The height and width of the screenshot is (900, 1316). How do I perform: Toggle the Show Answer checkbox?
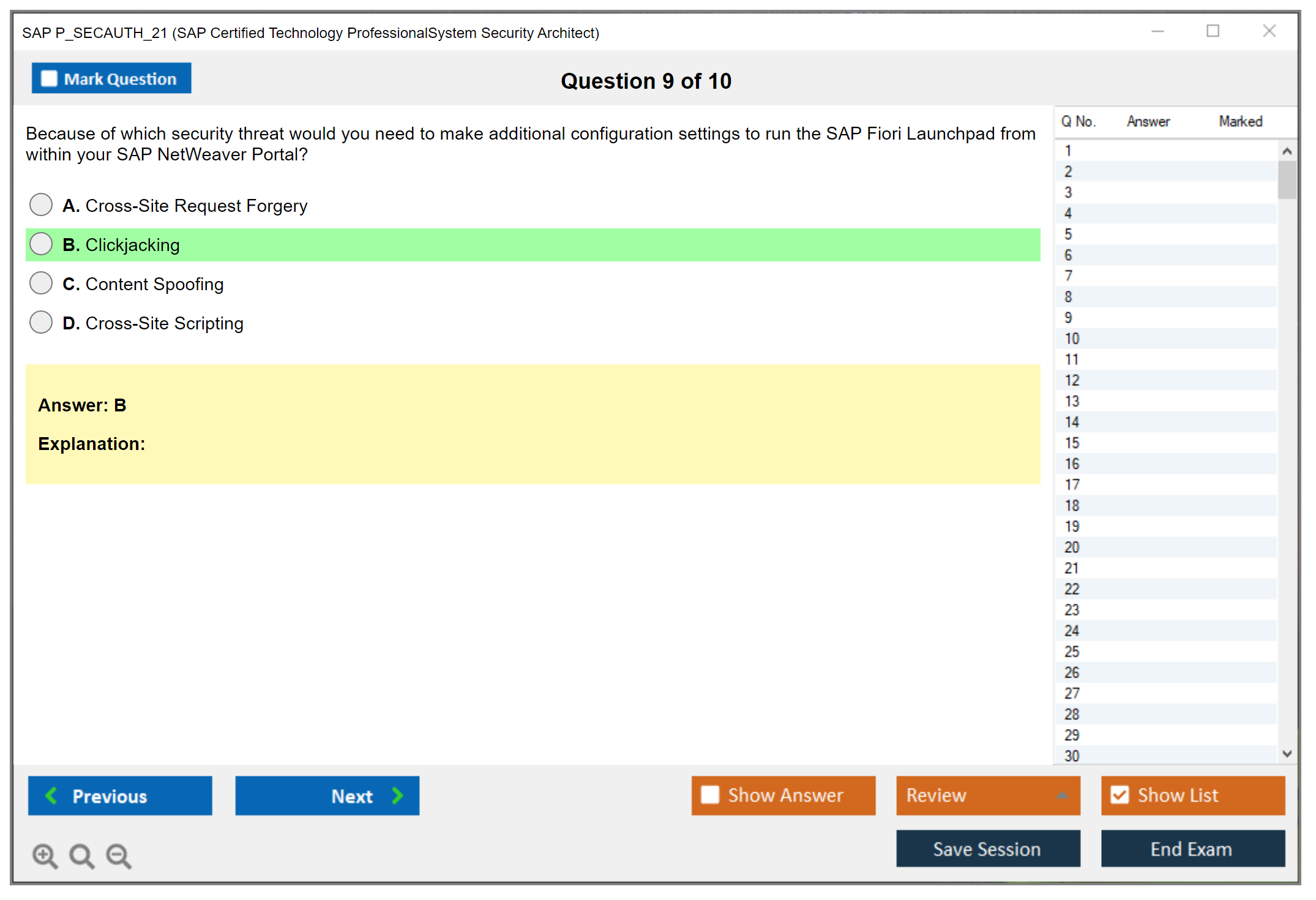point(710,795)
